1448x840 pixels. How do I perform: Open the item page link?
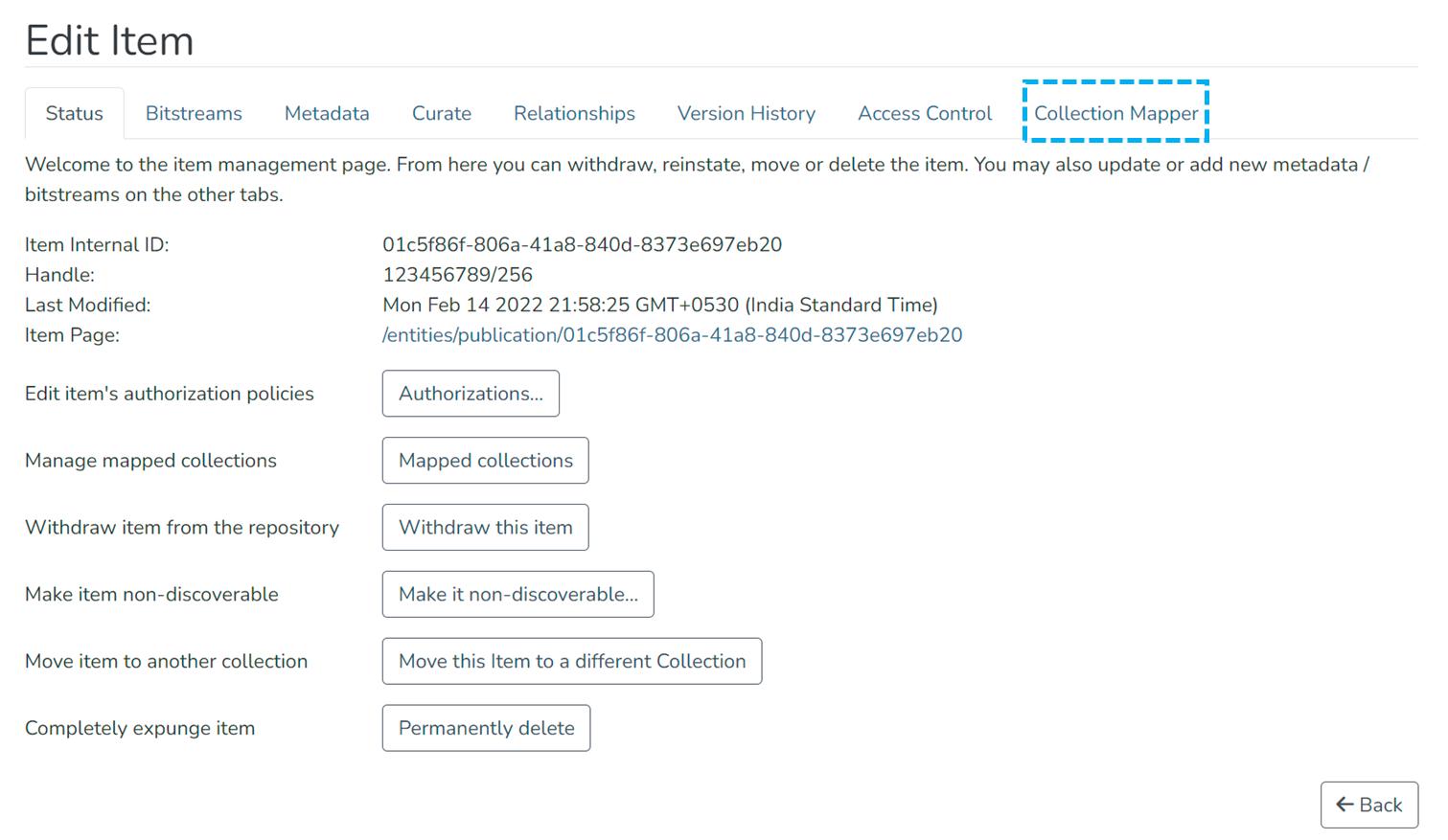[671, 336]
